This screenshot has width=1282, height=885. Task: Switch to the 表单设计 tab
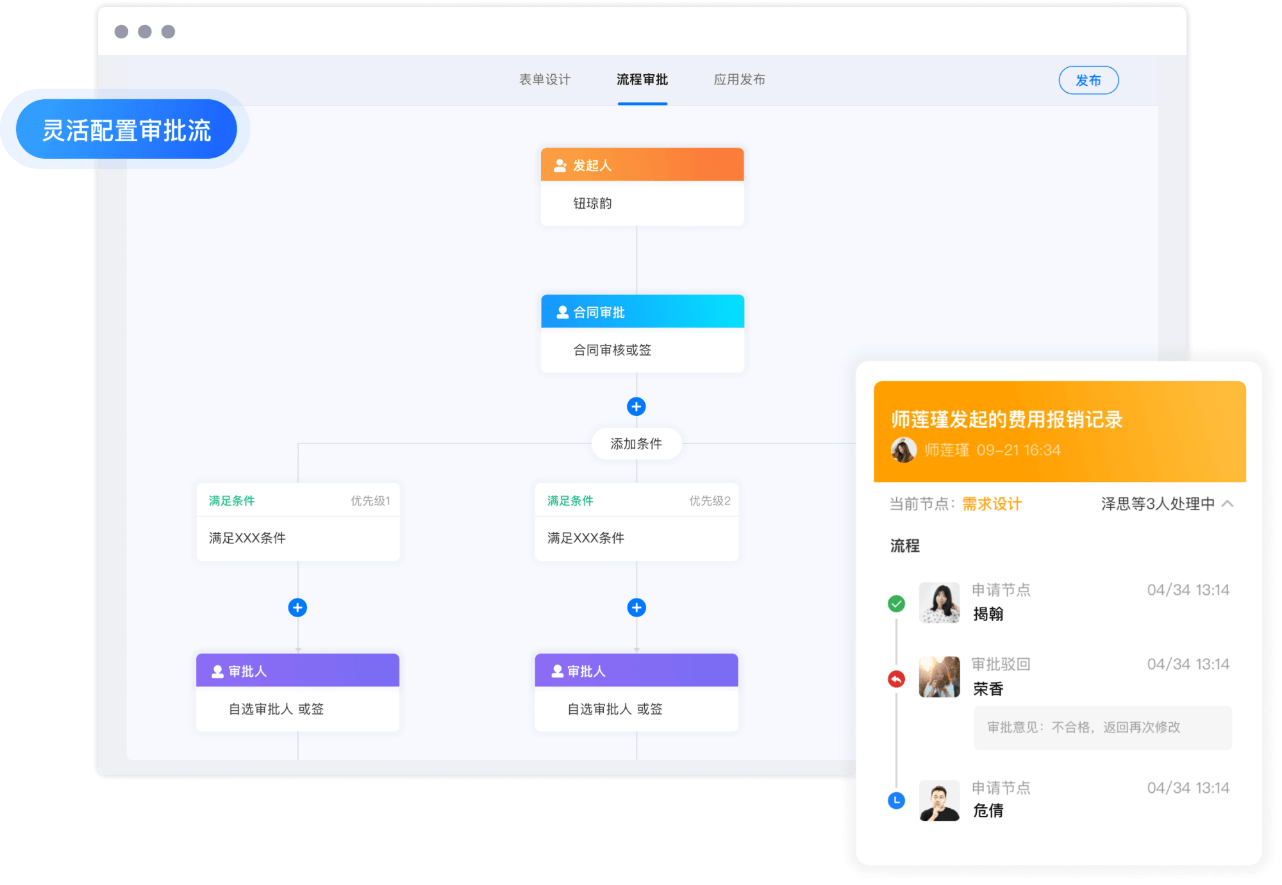pos(544,80)
